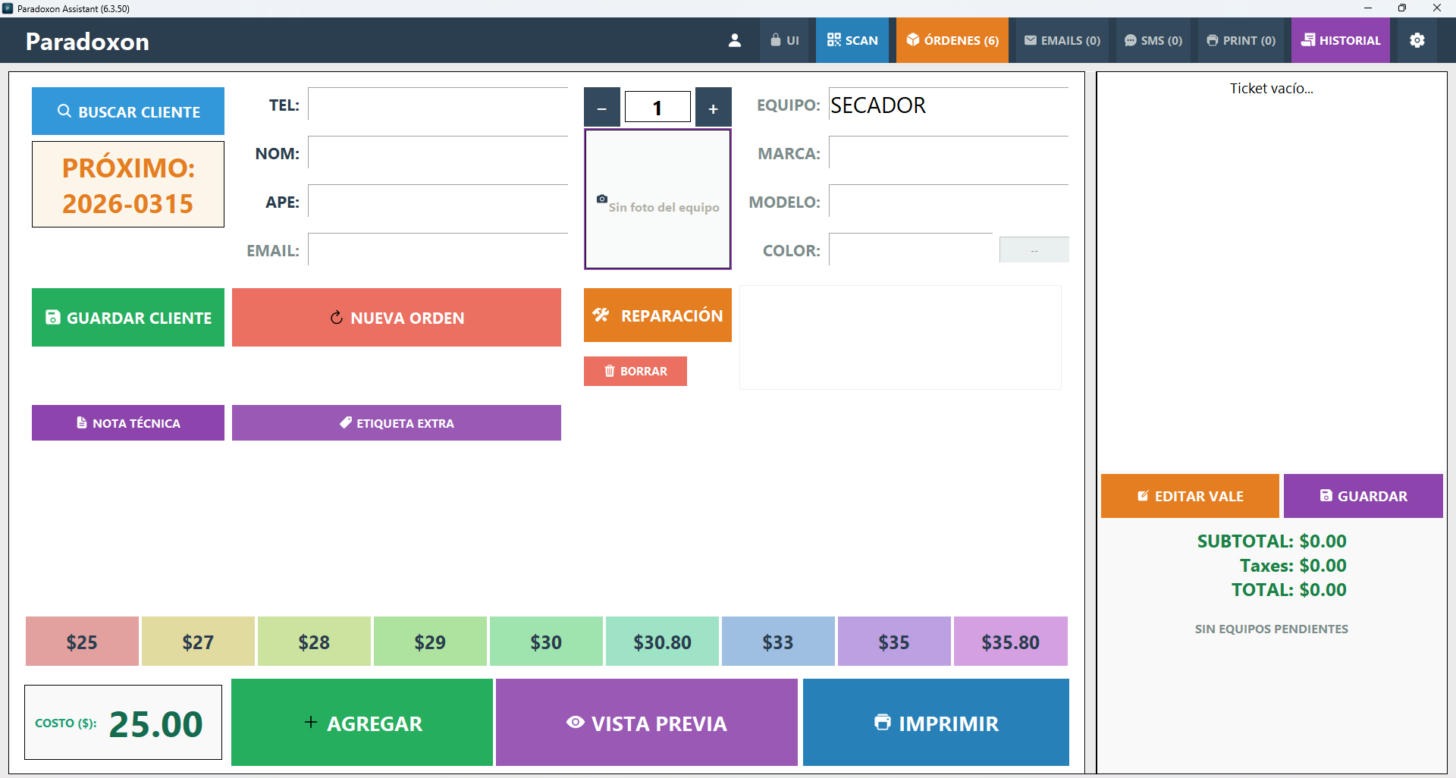Select the $35 price preset
1456x778 pixels.
pyautogui.click(x=894, y=641)
